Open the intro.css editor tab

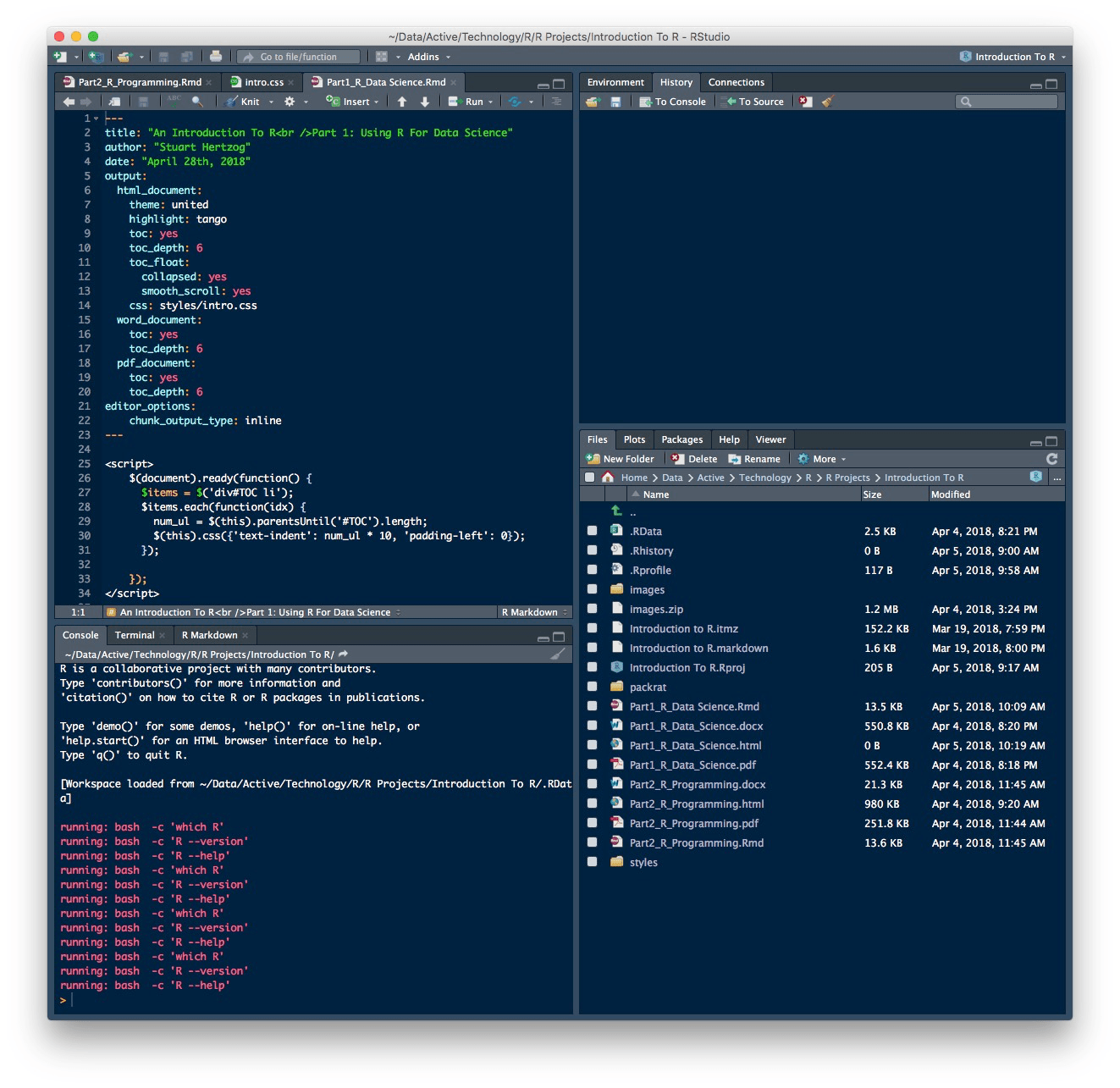pos(264,82)
